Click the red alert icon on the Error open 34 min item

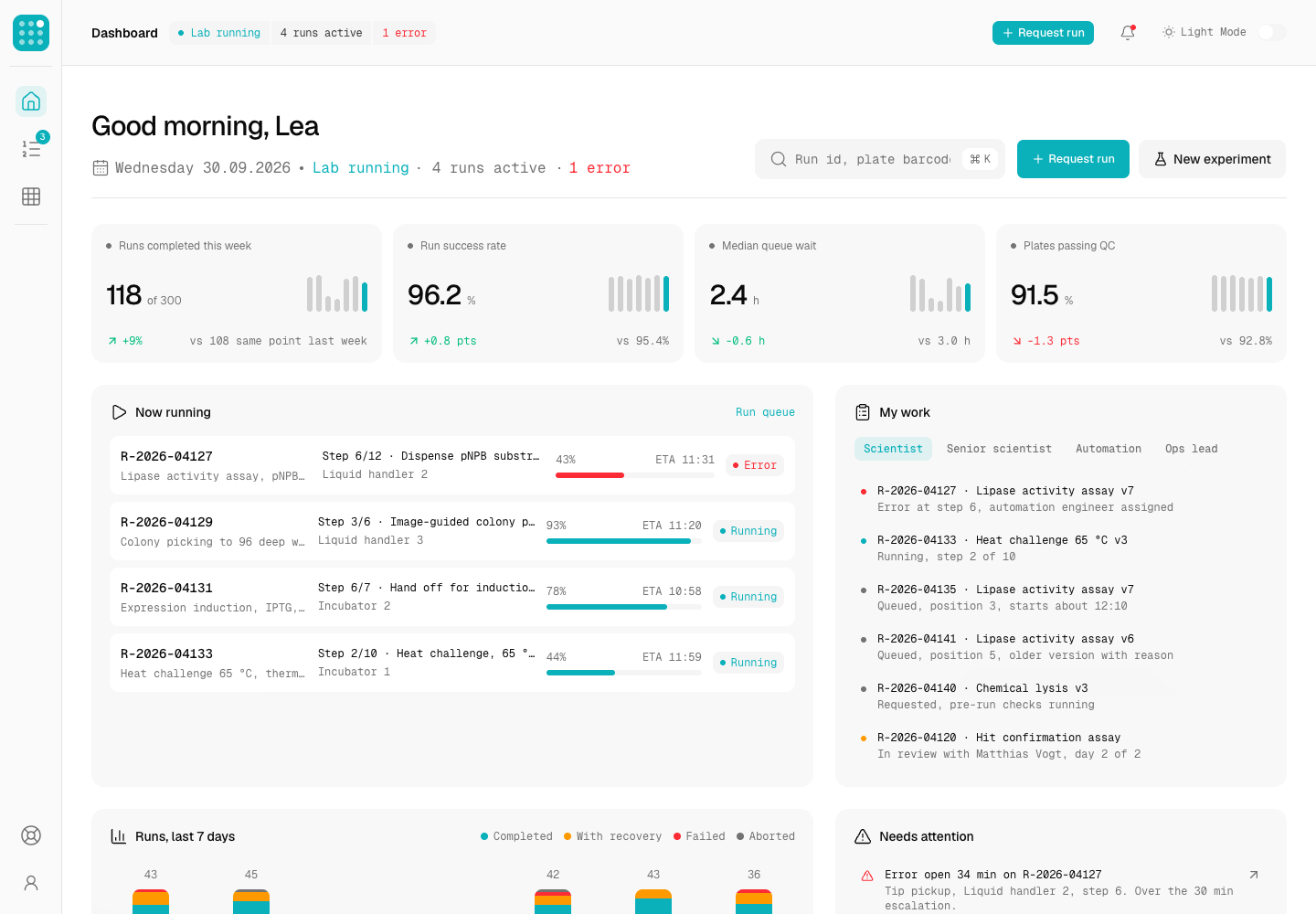pyautogui.click(x=867, y=876)
